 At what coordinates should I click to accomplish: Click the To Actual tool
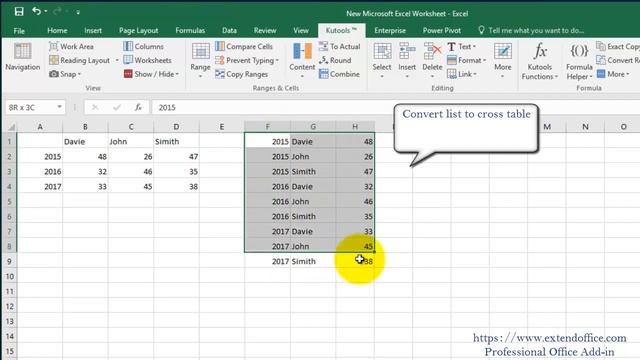[340, 47]
